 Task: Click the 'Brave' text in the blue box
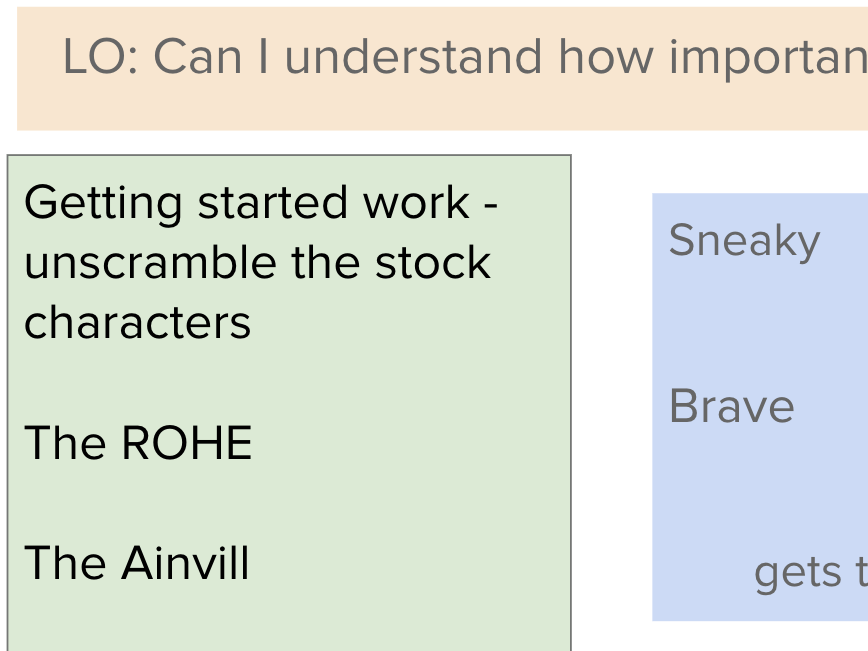732,406
